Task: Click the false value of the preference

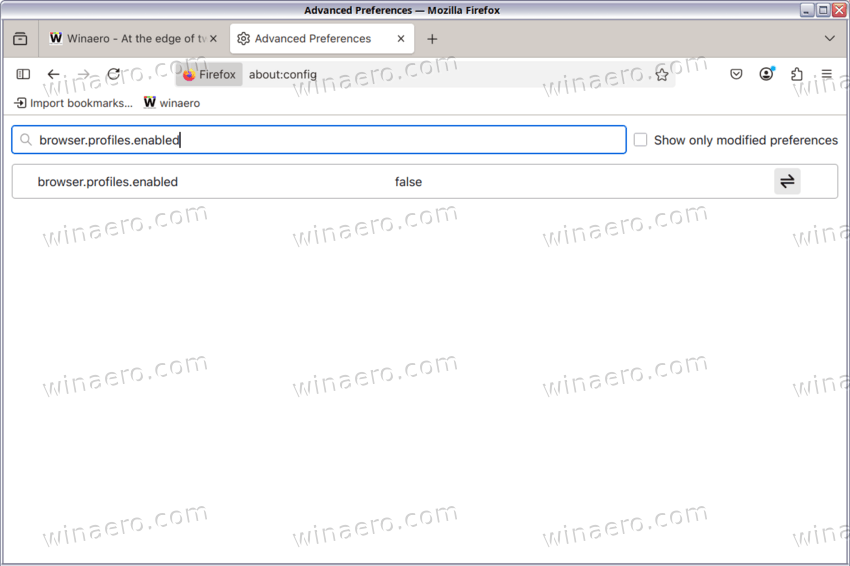Action: (408, 182)
